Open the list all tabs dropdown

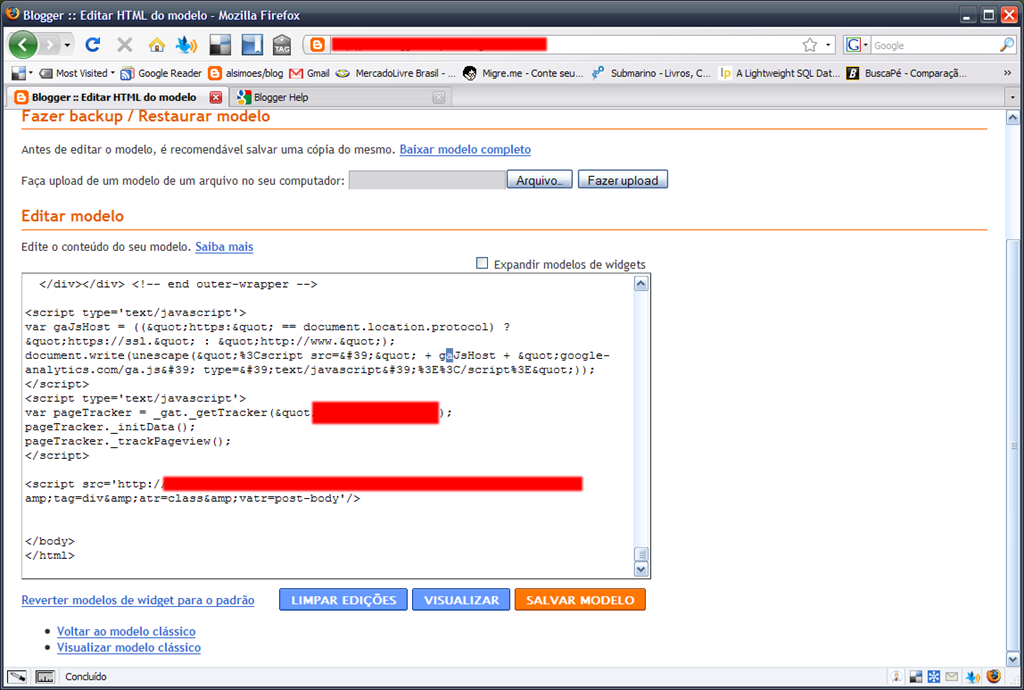1012,97
